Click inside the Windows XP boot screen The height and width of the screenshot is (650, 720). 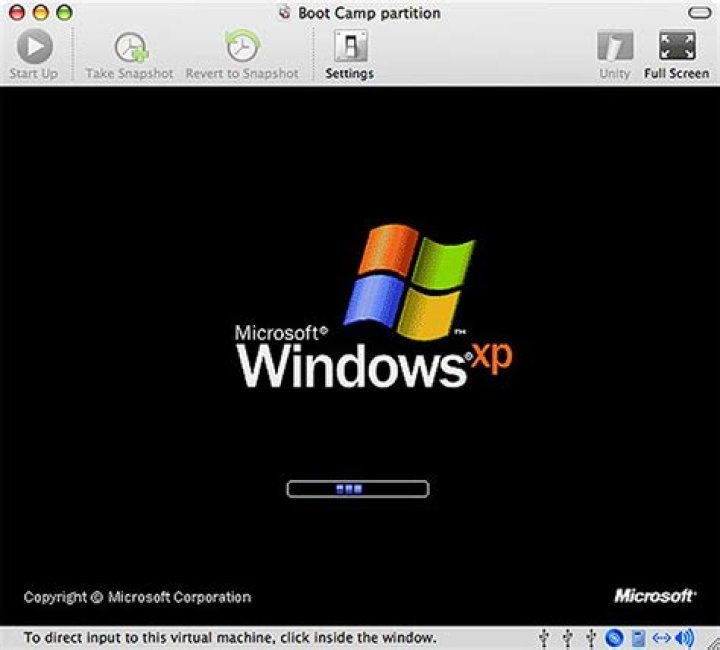click(360, 356)
